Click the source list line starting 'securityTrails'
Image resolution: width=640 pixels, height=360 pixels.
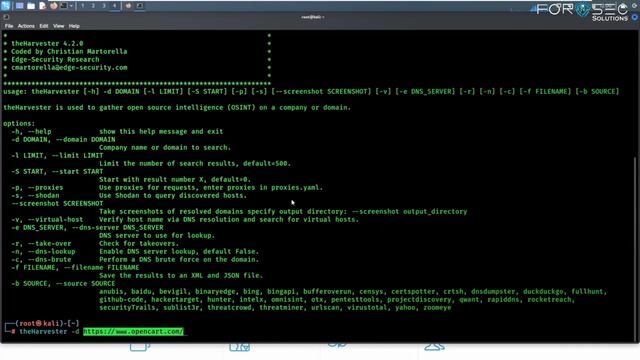[x=275, y=307]
